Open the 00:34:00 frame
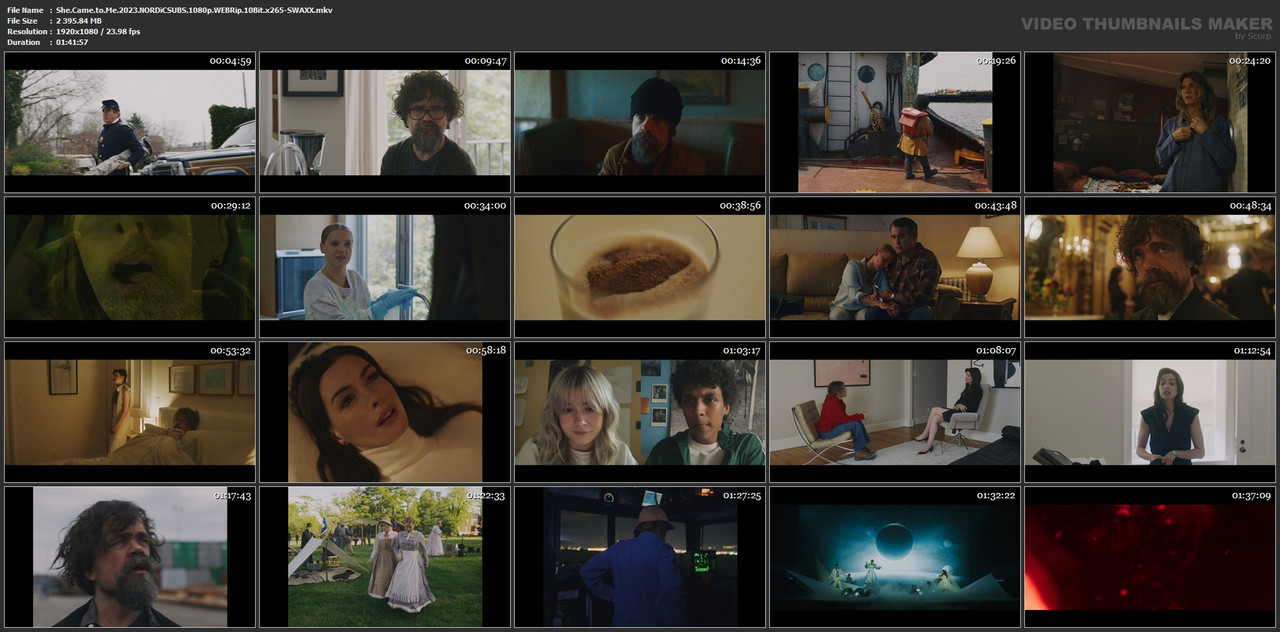Image resolution: width=1280 pixels, height=632 pixels. (385, 267)
